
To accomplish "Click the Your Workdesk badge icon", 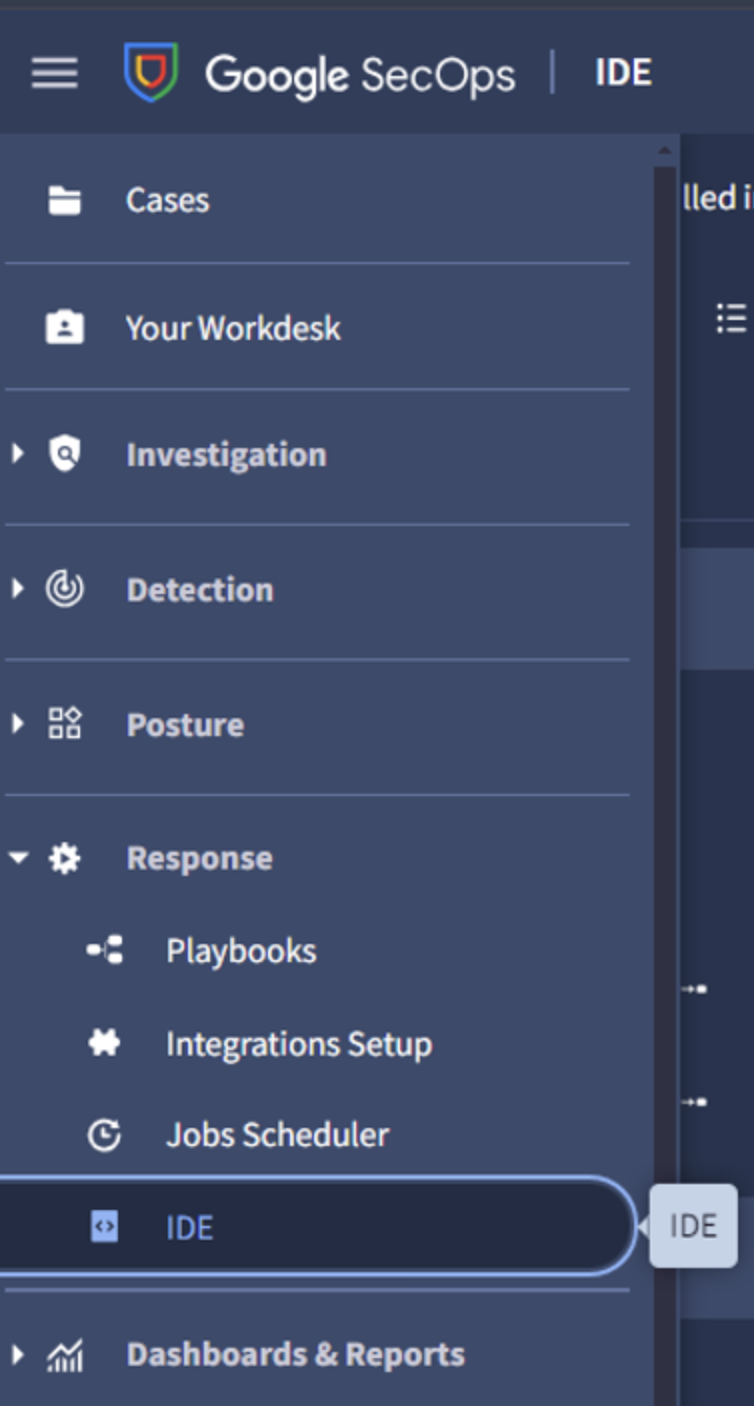I will tap(65, 328).
